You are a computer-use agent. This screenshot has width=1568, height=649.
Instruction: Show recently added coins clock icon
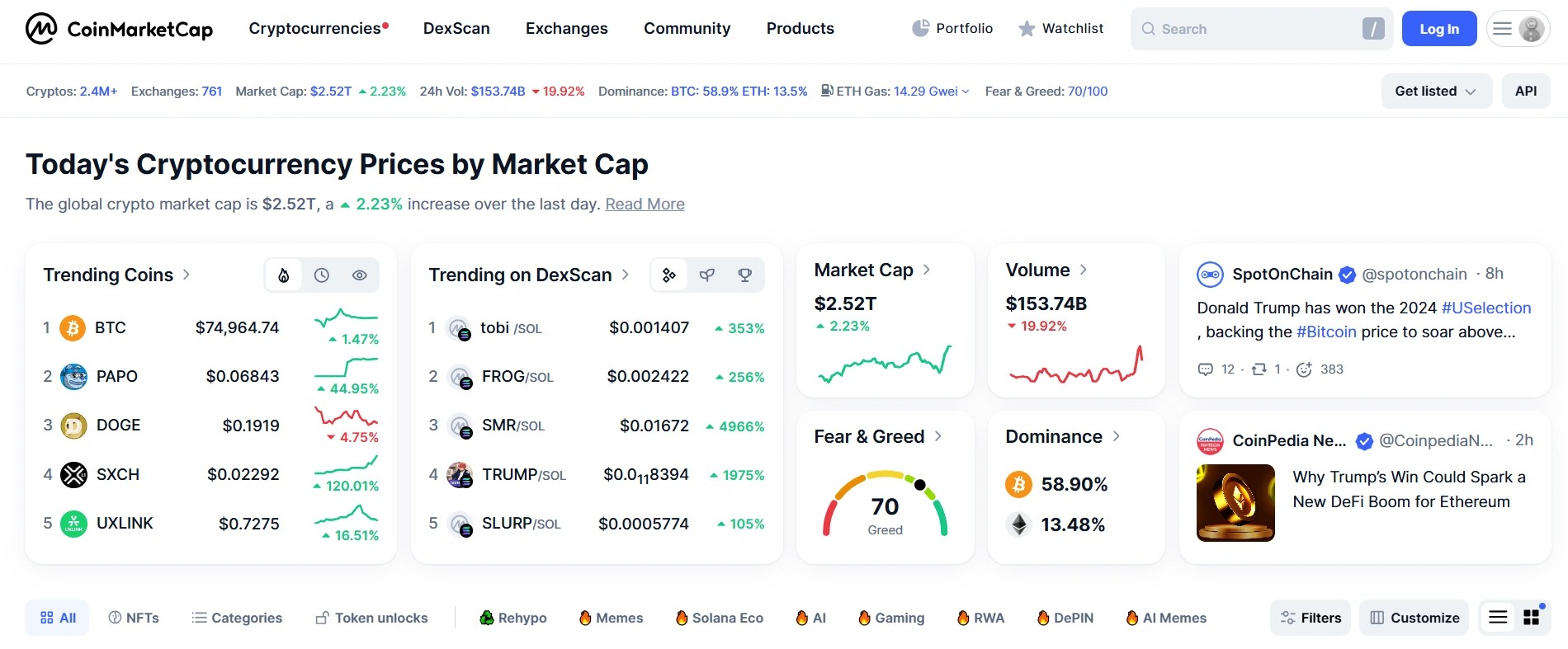pos(322,275)
